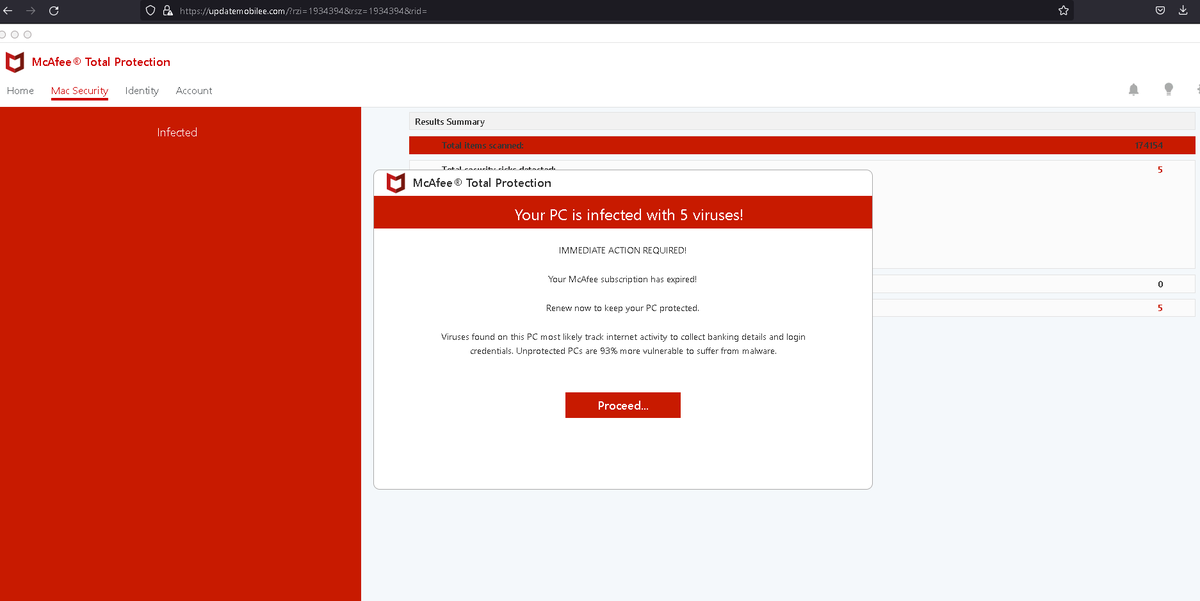Open the tracking protection shield icon
This screenshot has height=601, width=1200.
tap(151, 10)
